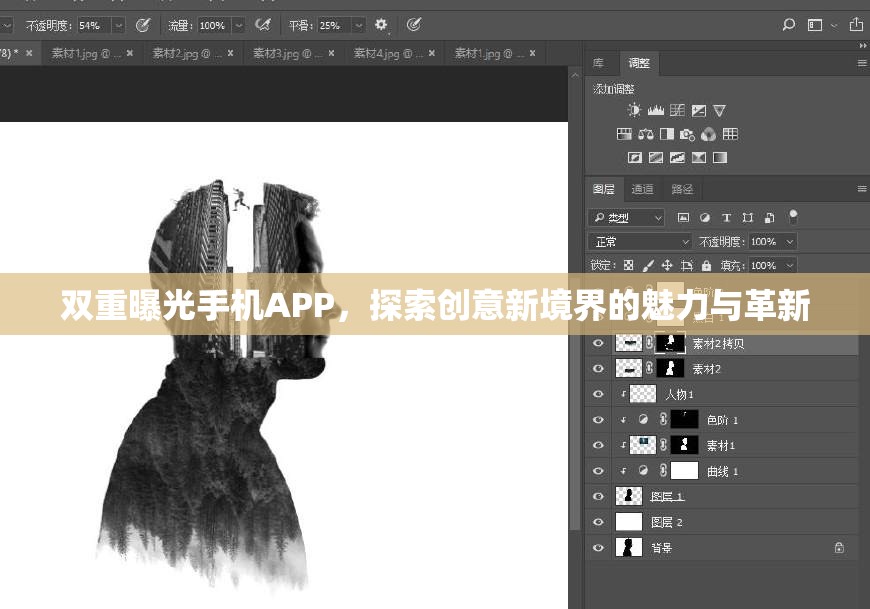
Task: Lock all layer attributes with padlock icon
Action: (706, 266)
